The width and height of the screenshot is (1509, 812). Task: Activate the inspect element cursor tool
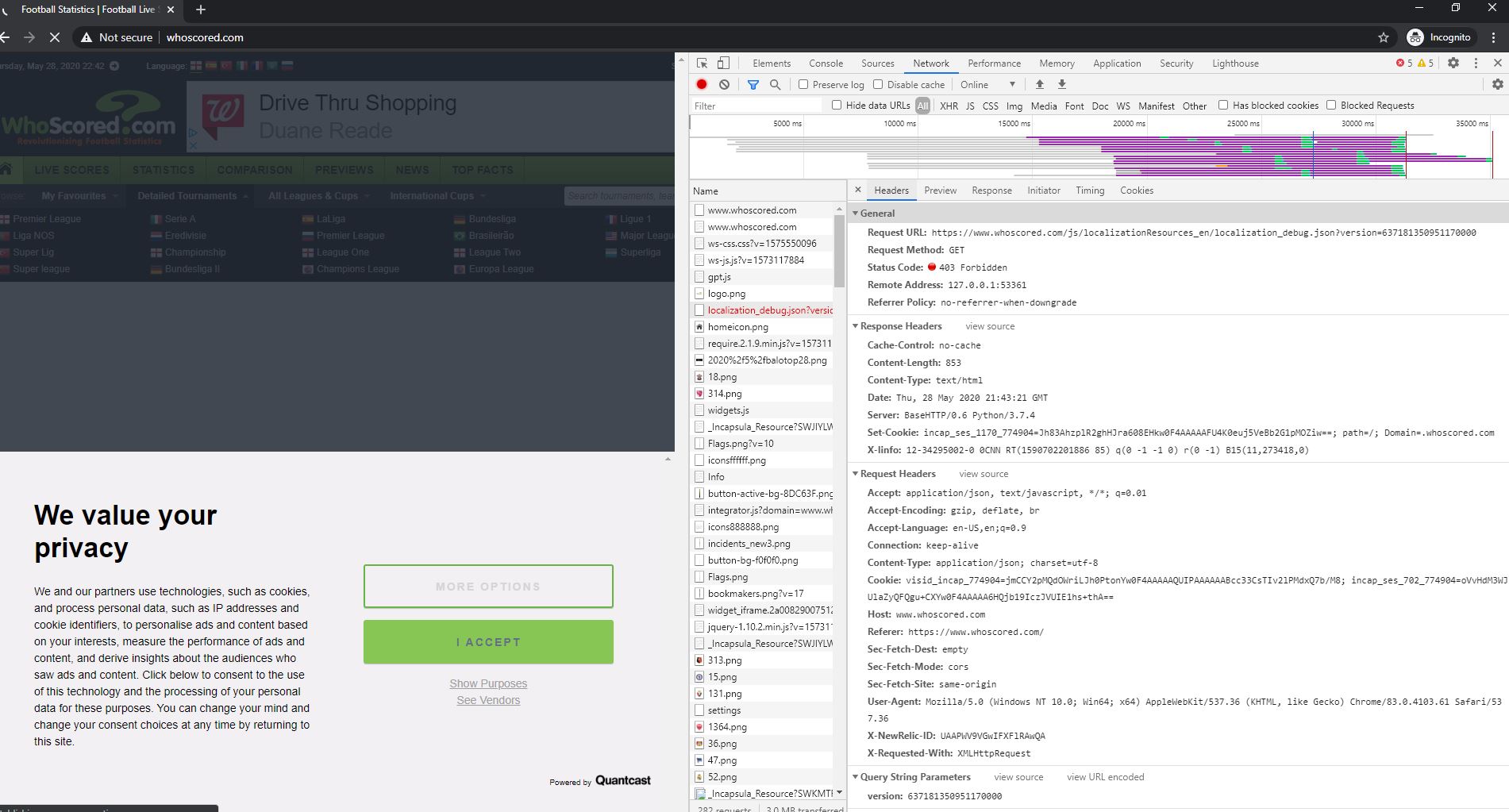(x=702, y=63)
